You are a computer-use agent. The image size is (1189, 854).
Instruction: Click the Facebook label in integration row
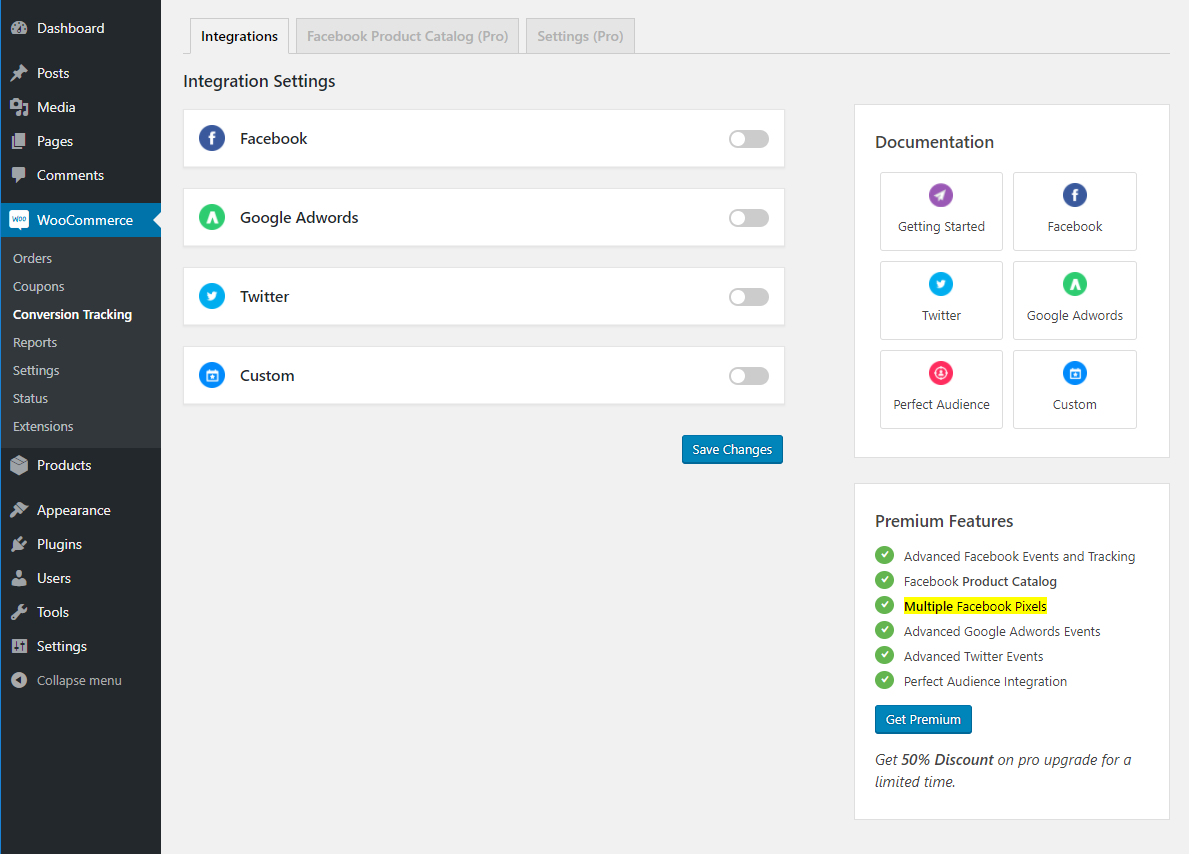click(274, 139)
